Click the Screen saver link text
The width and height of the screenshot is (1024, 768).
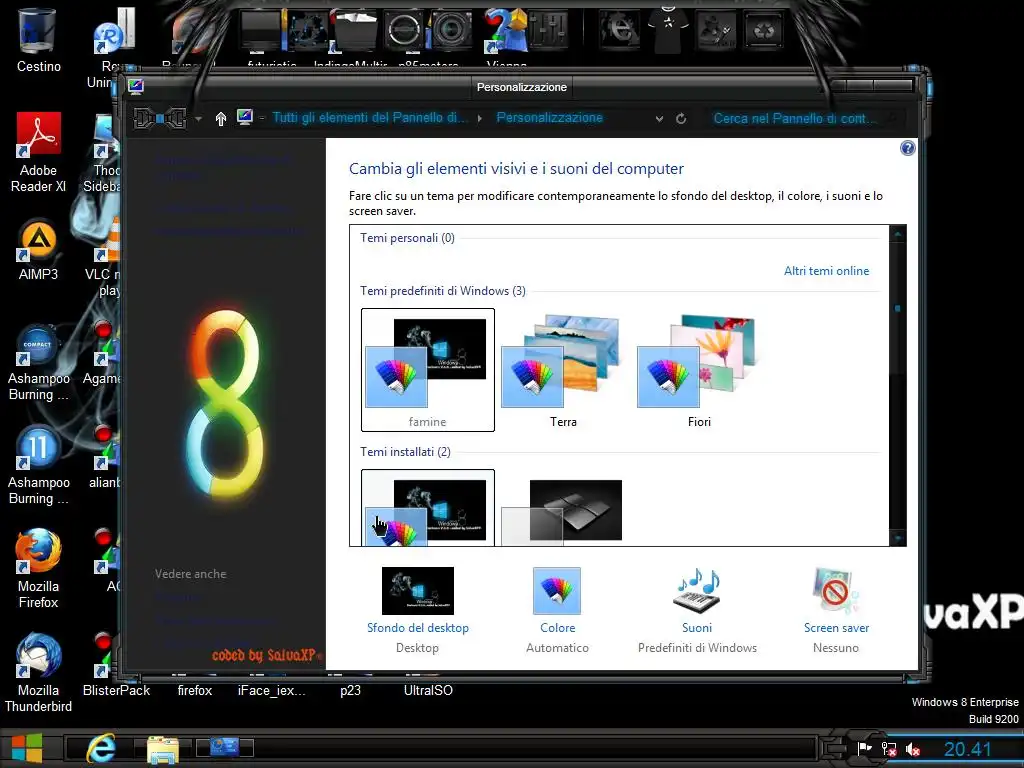836,628
